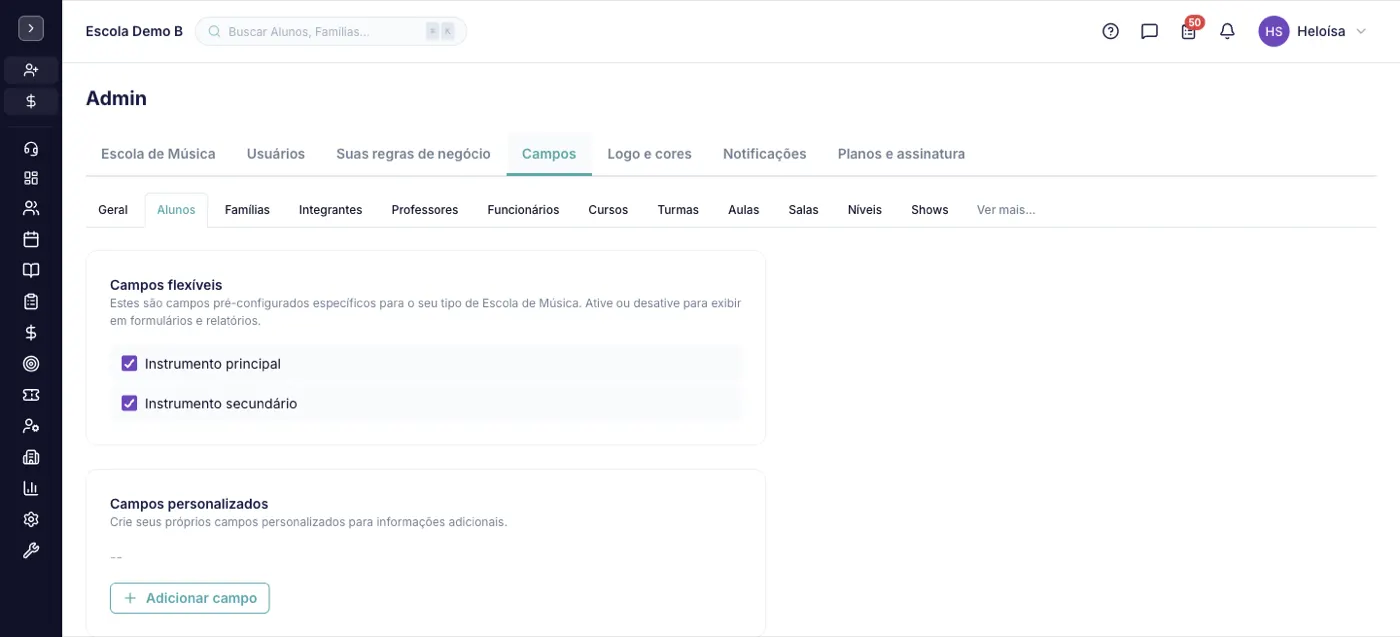This screenshot has width=1400, height=637.
Task: Open the calendar icon in sidebar
Action: 31,239
